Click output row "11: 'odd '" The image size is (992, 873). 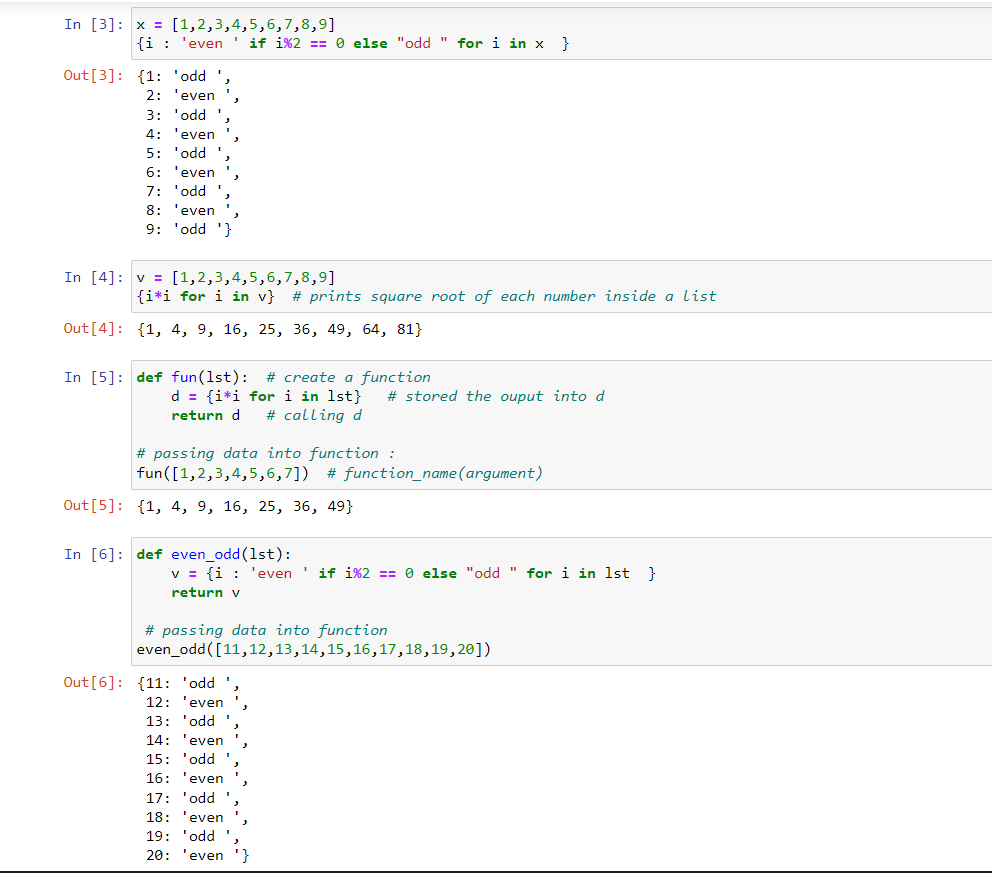coord(189,684)
